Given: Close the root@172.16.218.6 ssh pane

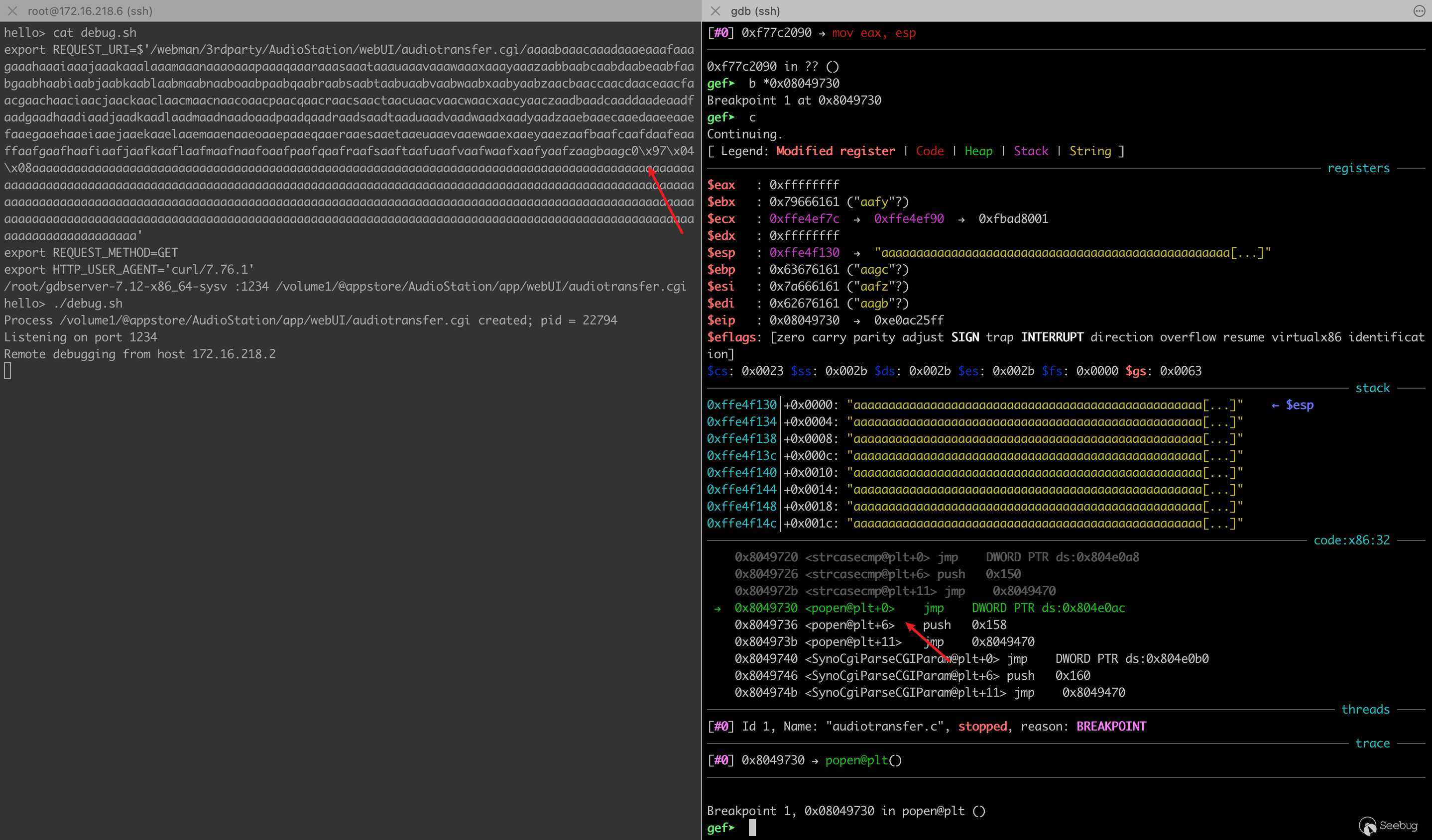Looking at the screenshot, I should [12, 11].
